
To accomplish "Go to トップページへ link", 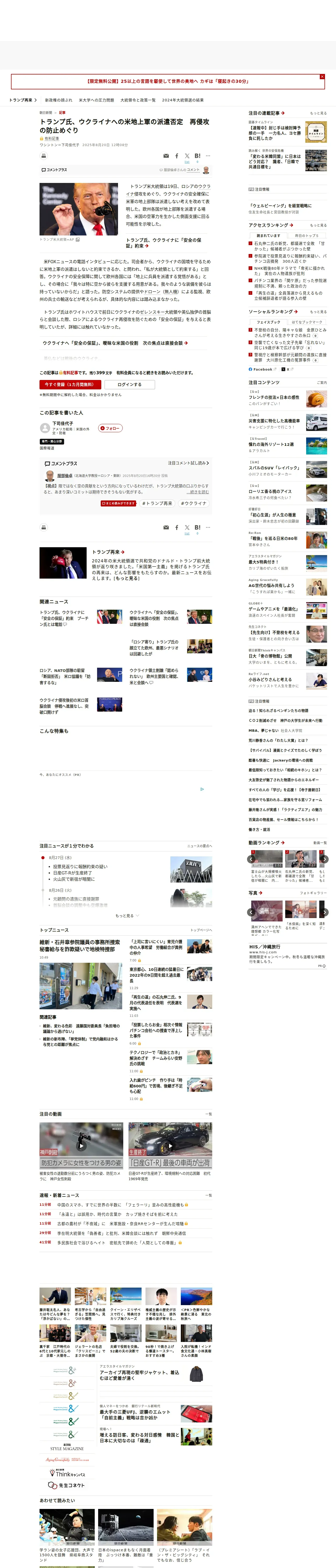I will click(201, 930).
